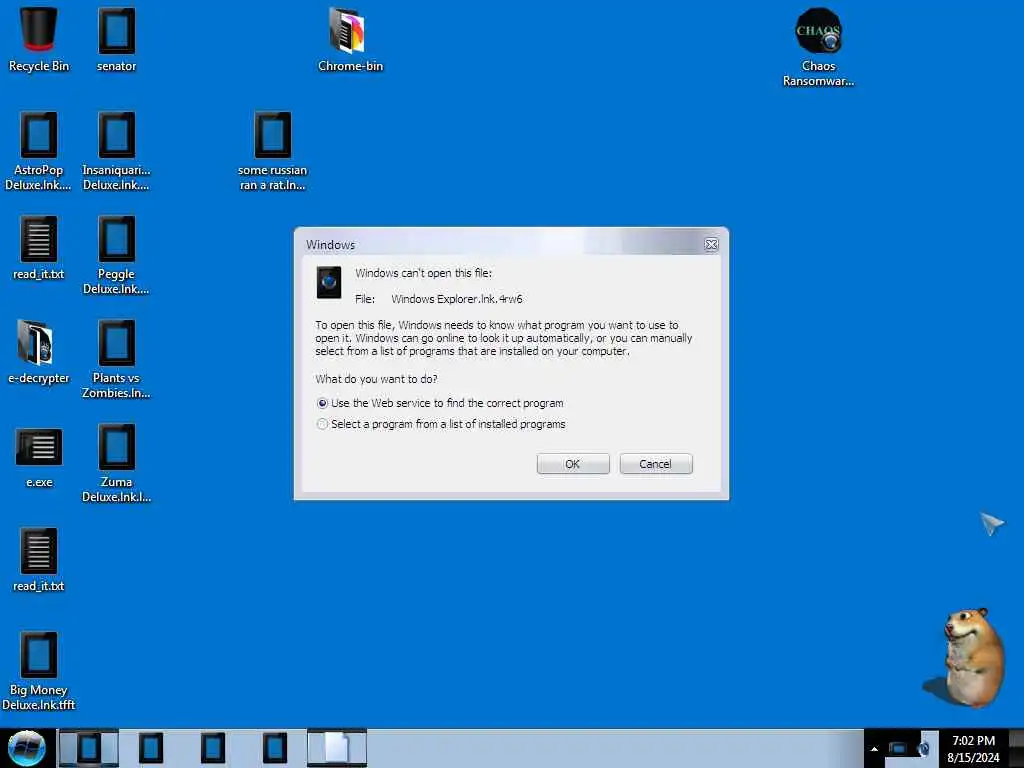Open the Chrome-bin folder icon
Screen dimensions: 1024x768
click(350, 39)
